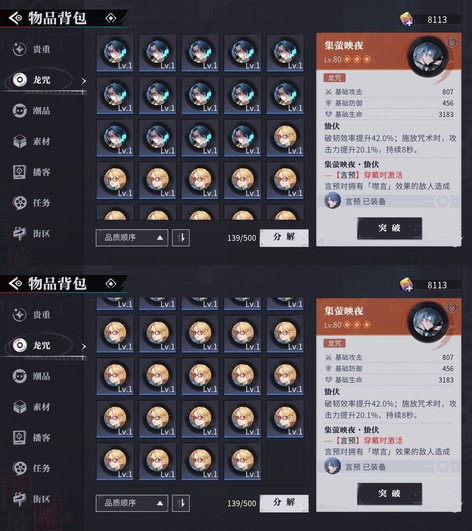The height and width of the screenshot is (531, 472).
Task: Click the currency plus icon in top panel
Action: tap(407, 19)
